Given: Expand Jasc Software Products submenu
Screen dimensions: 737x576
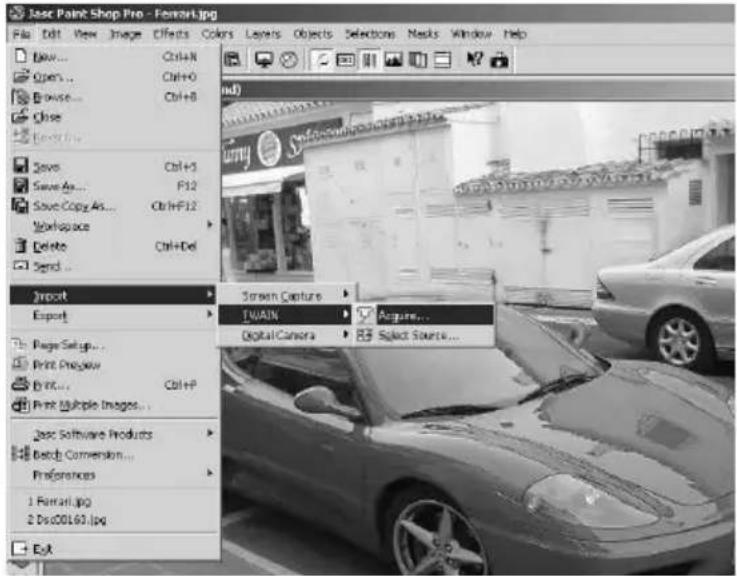Looking at the screenshot, I should click(113, 434).
